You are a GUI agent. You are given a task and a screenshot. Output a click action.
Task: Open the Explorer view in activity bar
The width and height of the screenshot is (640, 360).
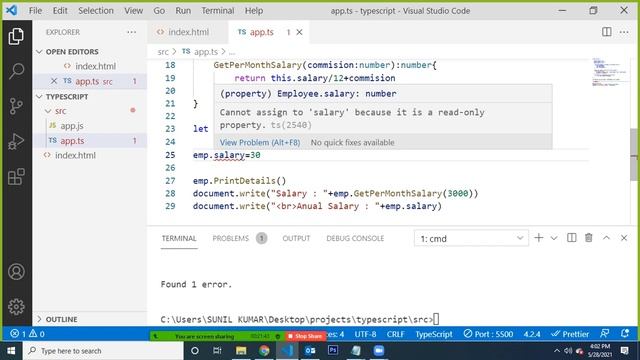[x=16, y=36]
